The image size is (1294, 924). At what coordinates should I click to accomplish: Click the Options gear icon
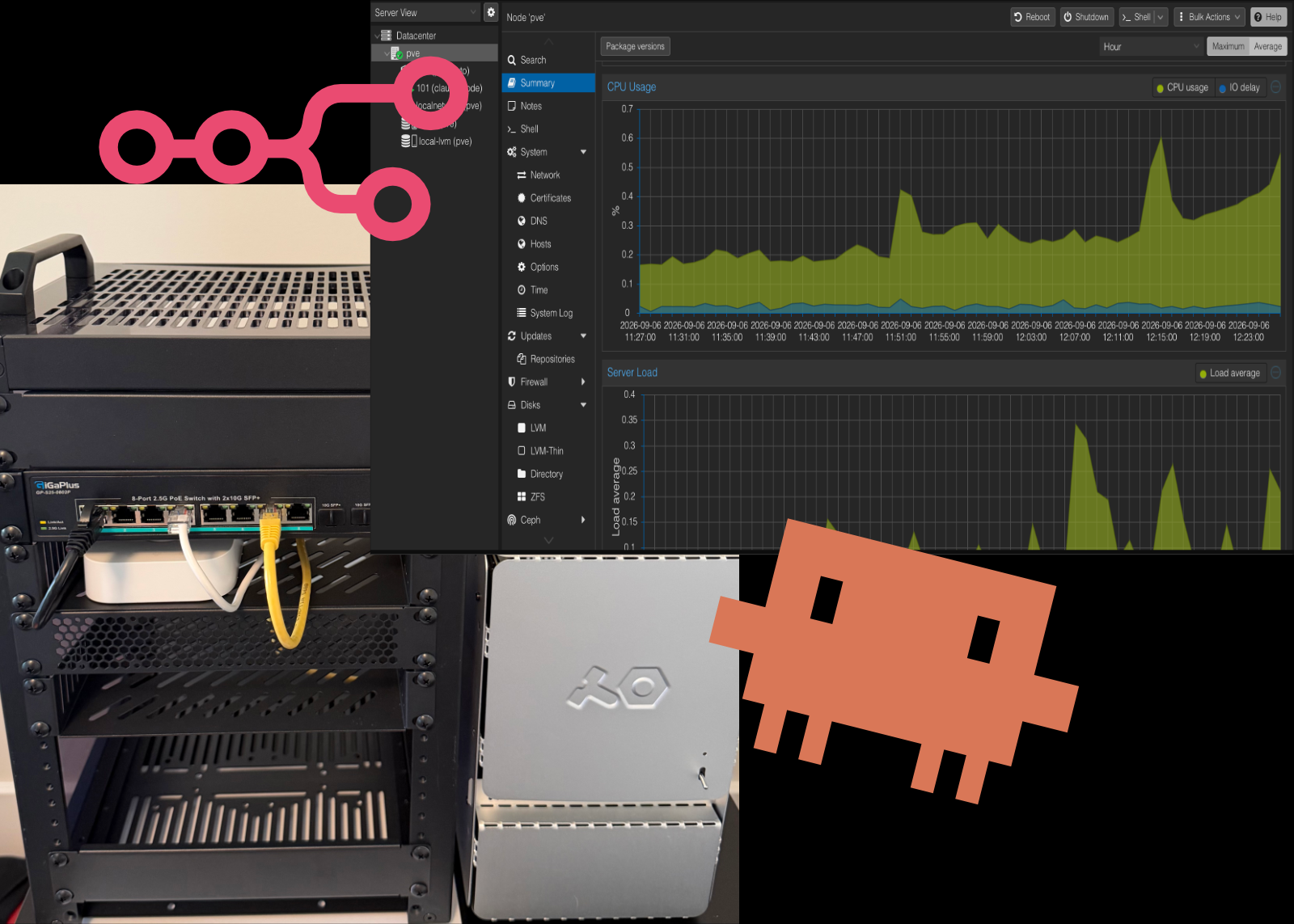pyautogui.click(x=522, y=267)
